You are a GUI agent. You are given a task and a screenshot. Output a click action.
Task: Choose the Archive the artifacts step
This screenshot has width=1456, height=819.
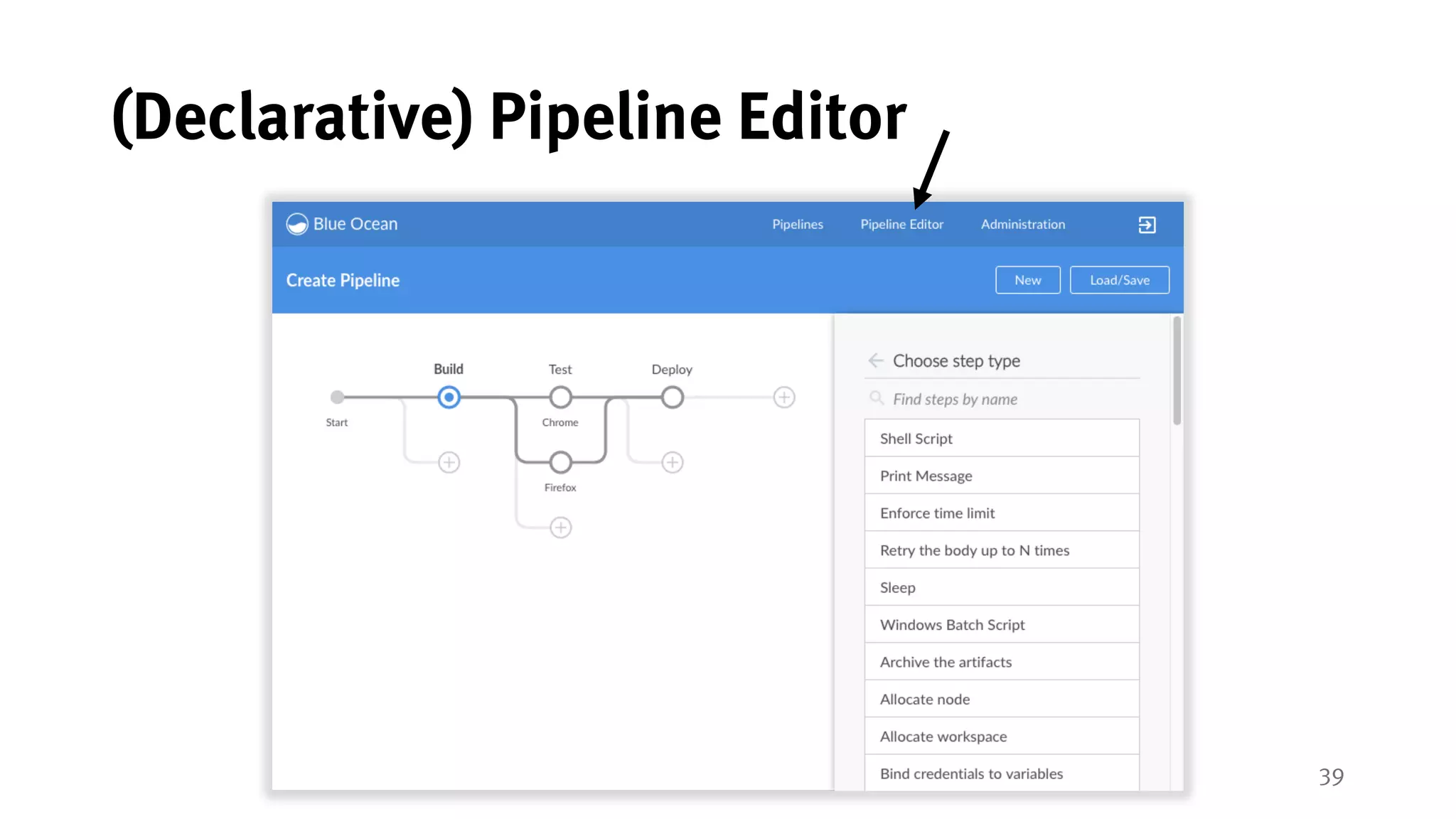pyautogui.click(x=1002, y=662)
